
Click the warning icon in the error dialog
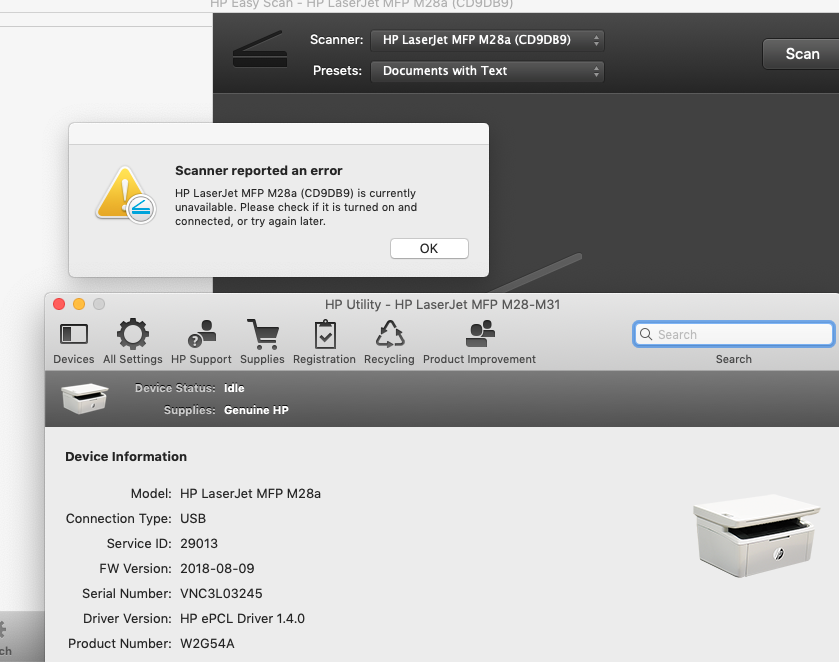(125, 195)
